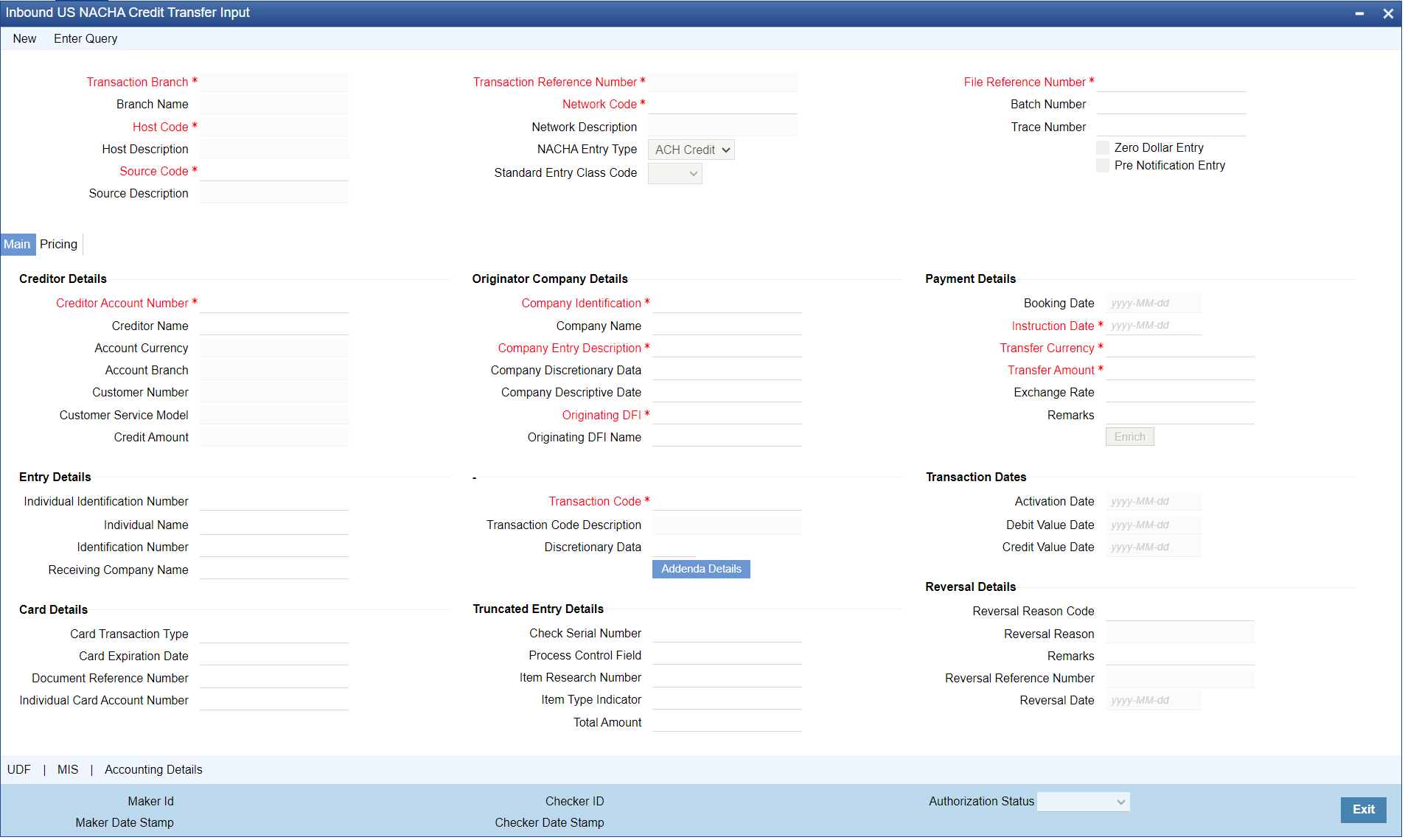Click the Company Entry Description field

[x=728, y=349]
